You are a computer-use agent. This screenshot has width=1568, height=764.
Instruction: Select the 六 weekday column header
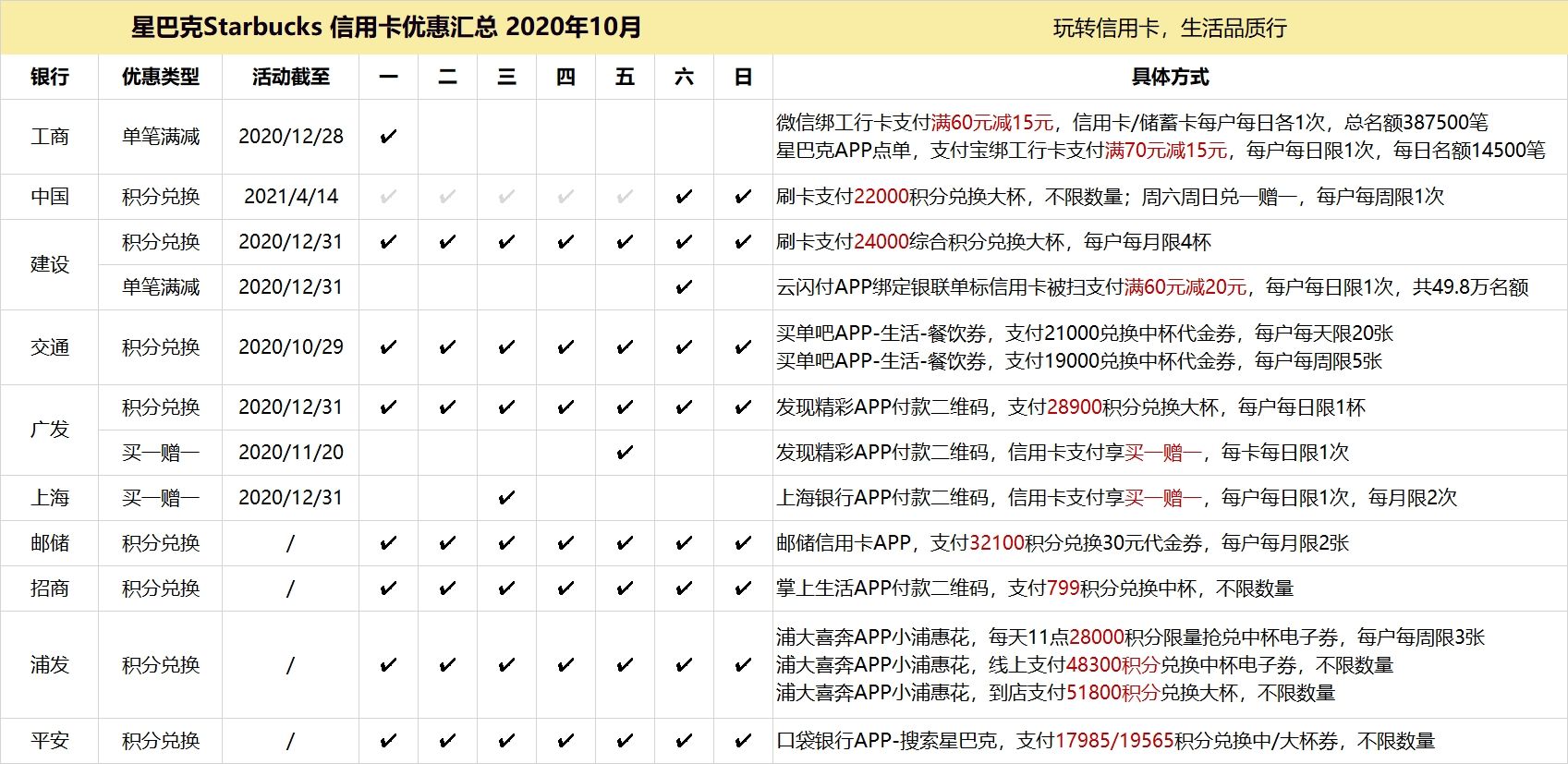[x=685, y=77]
